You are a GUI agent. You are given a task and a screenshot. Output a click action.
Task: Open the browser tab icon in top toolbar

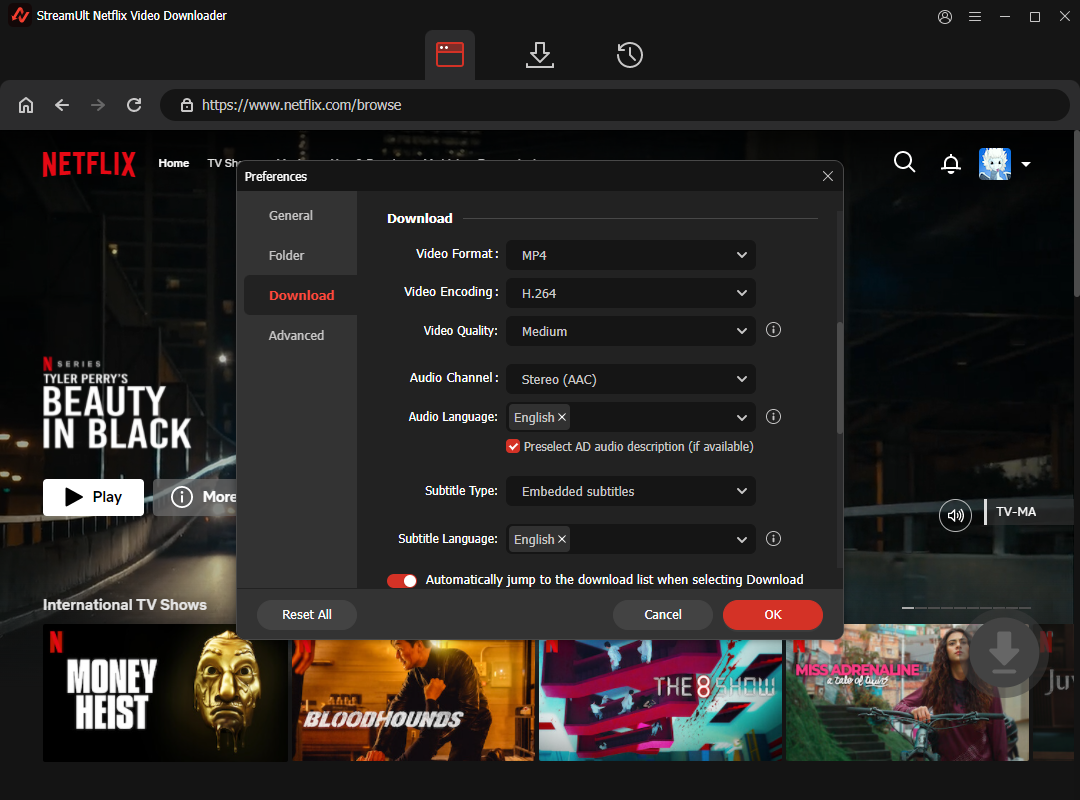(450, 54)
